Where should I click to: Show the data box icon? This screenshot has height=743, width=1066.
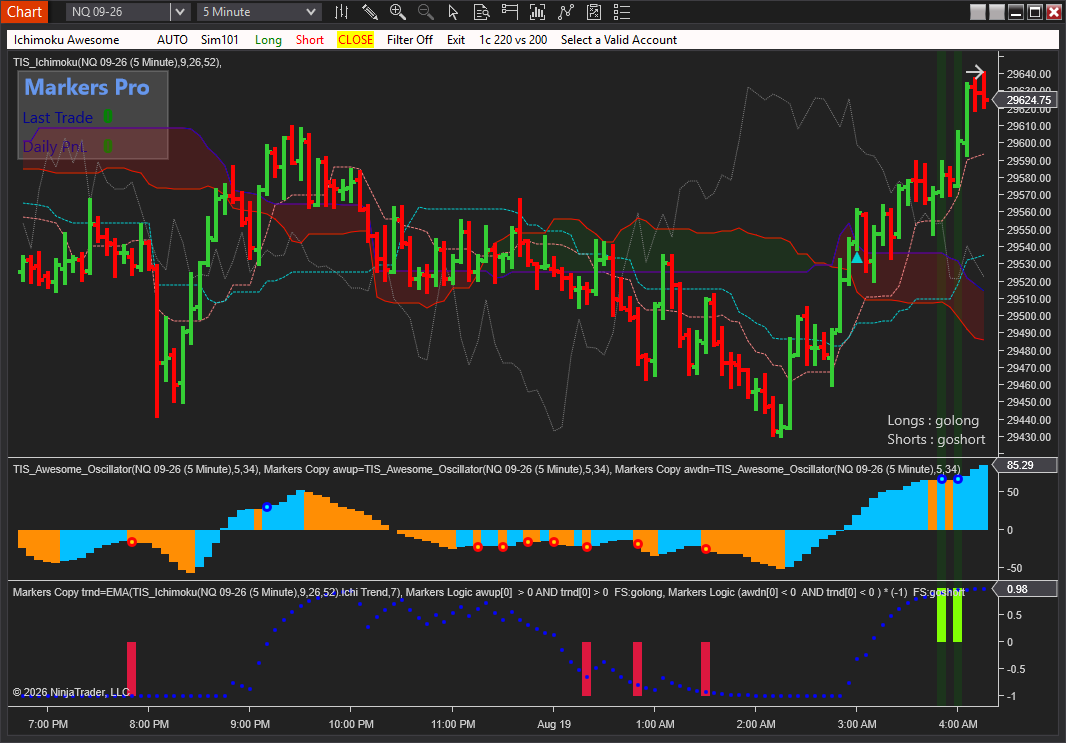pyautogui.click(x=481, y=12)
